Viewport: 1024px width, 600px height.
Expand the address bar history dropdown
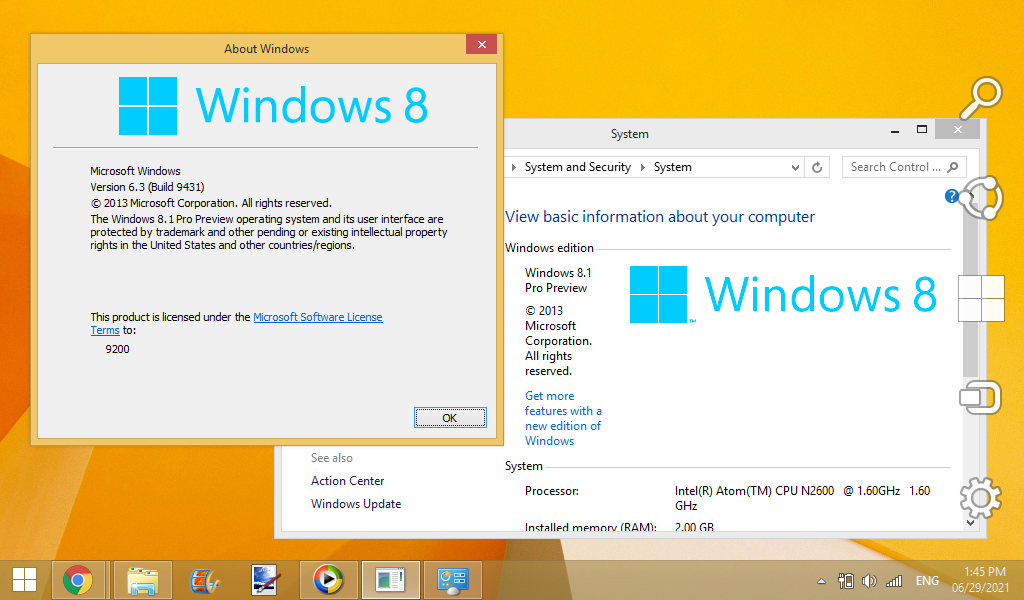(795, 168)
